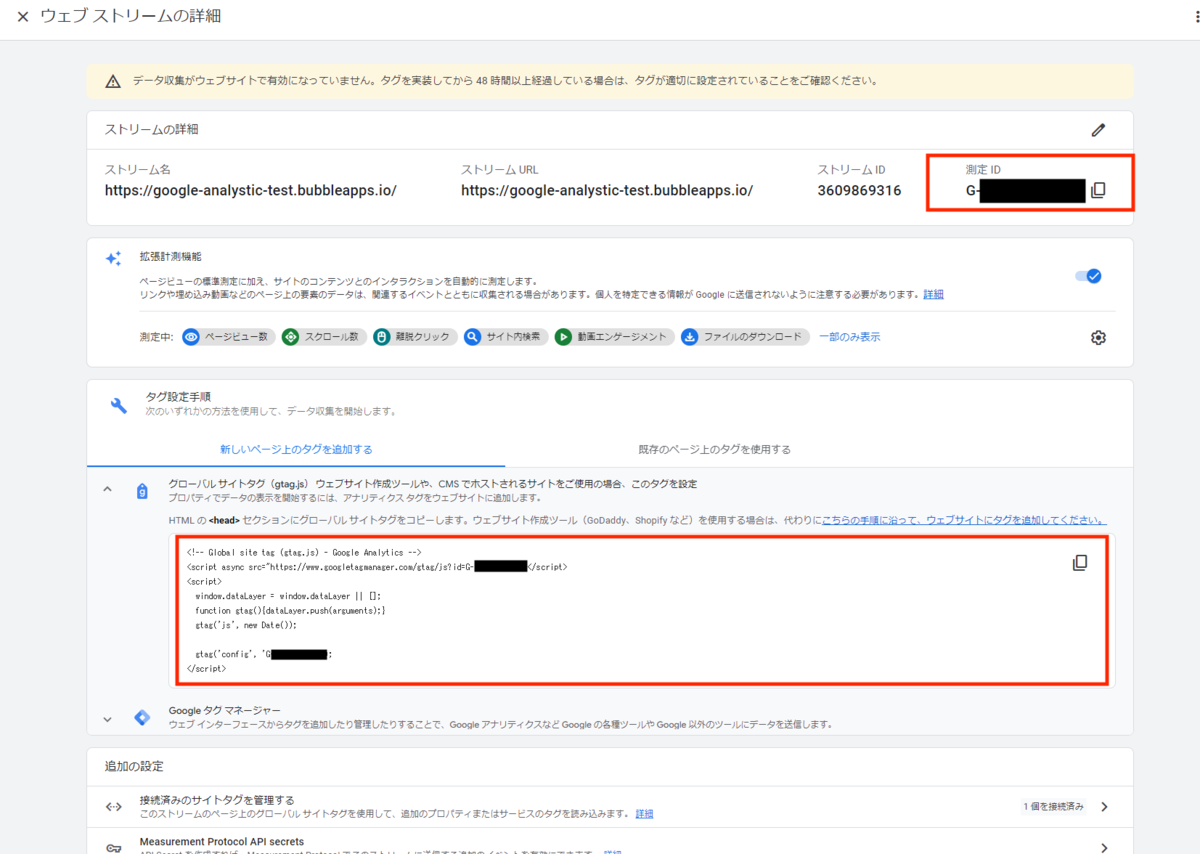
Task: Click the 1個を接続済み badge
Action: 1053,806
